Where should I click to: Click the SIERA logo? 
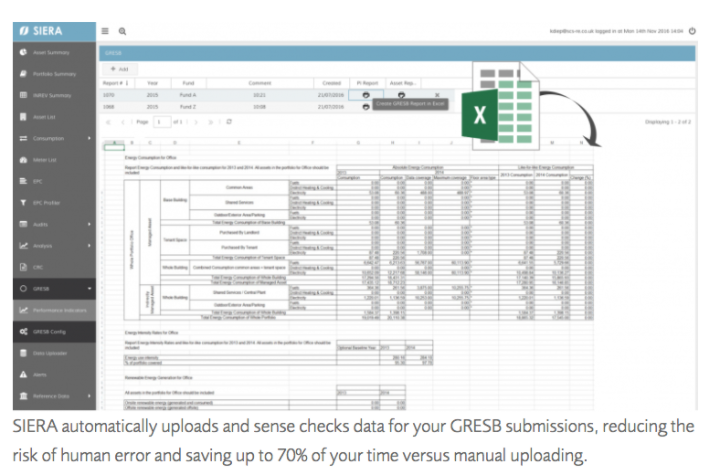point(41,31)
